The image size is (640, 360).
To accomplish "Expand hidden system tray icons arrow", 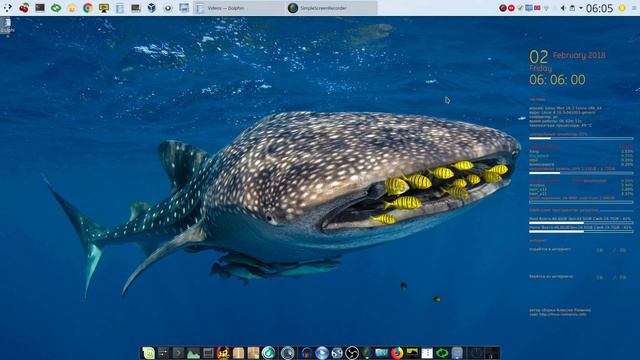I will tap(580, 8).
